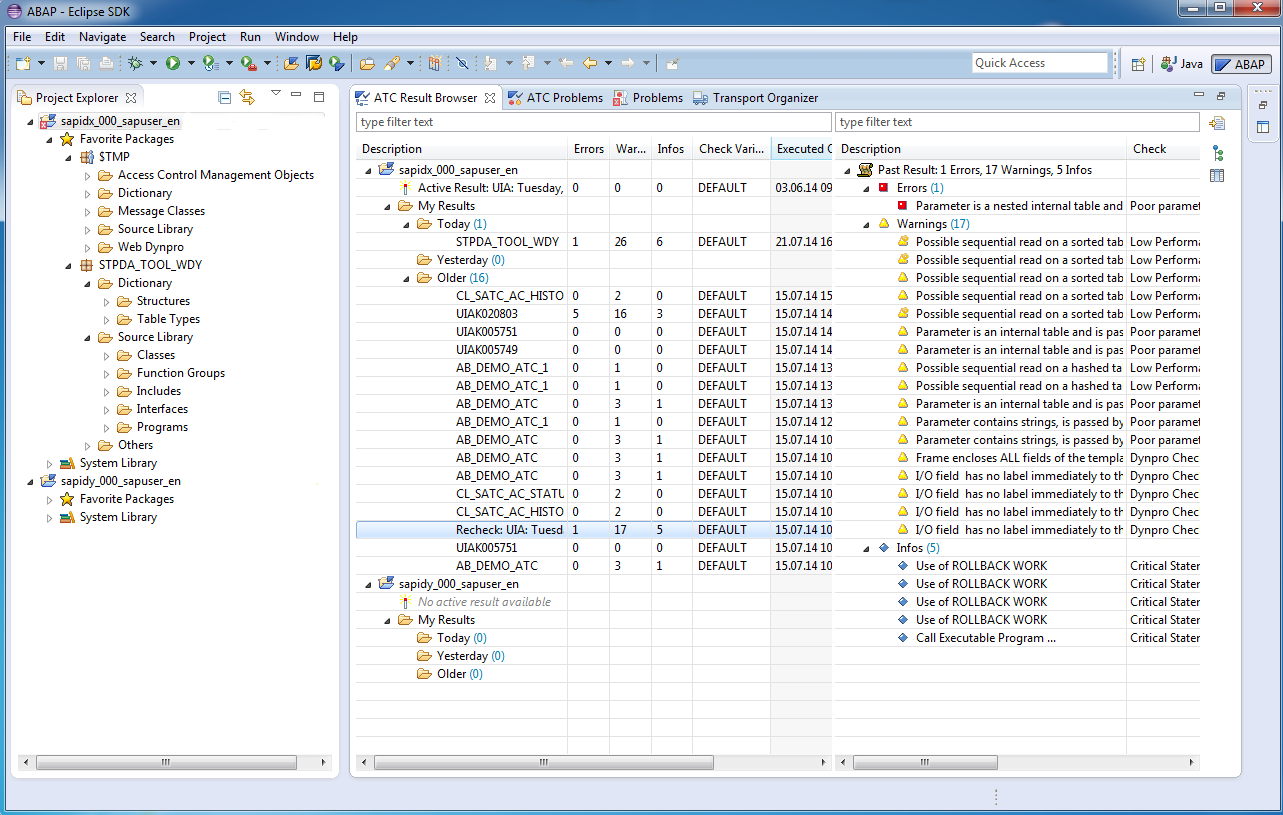
Task: Toggle Link with Editor in Project Explorer
Action: pos(247,97)
